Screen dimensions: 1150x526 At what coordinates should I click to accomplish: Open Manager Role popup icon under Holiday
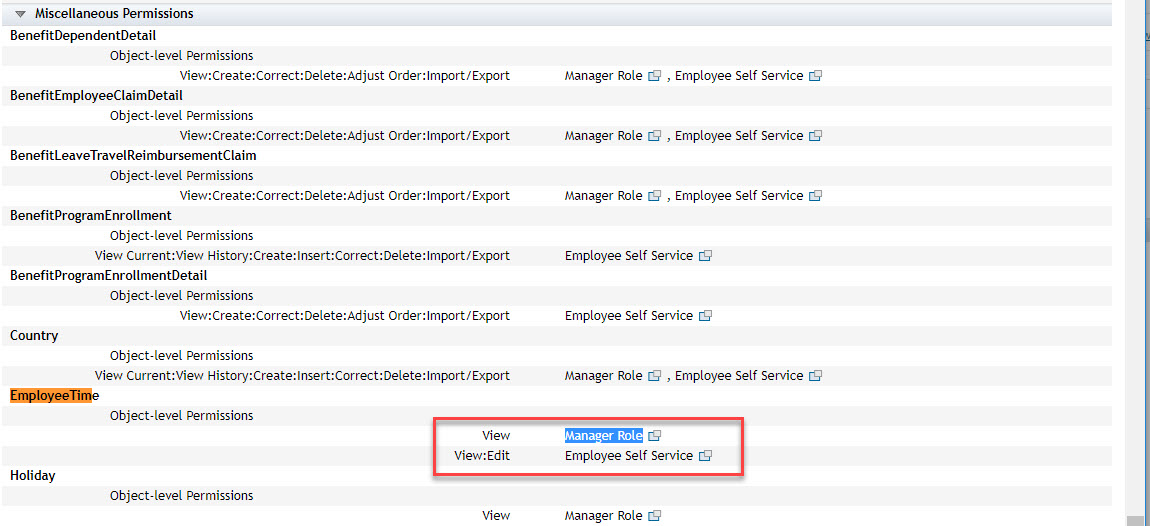[x=655, y=516]
